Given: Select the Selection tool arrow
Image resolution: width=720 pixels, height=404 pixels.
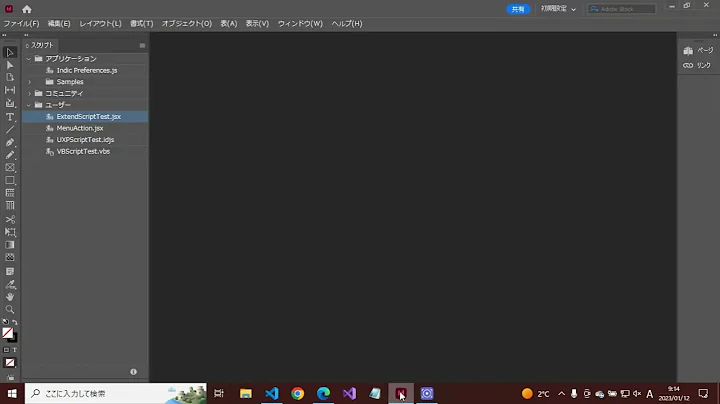Looking at the screenshot, I should [x=10, y=52].
